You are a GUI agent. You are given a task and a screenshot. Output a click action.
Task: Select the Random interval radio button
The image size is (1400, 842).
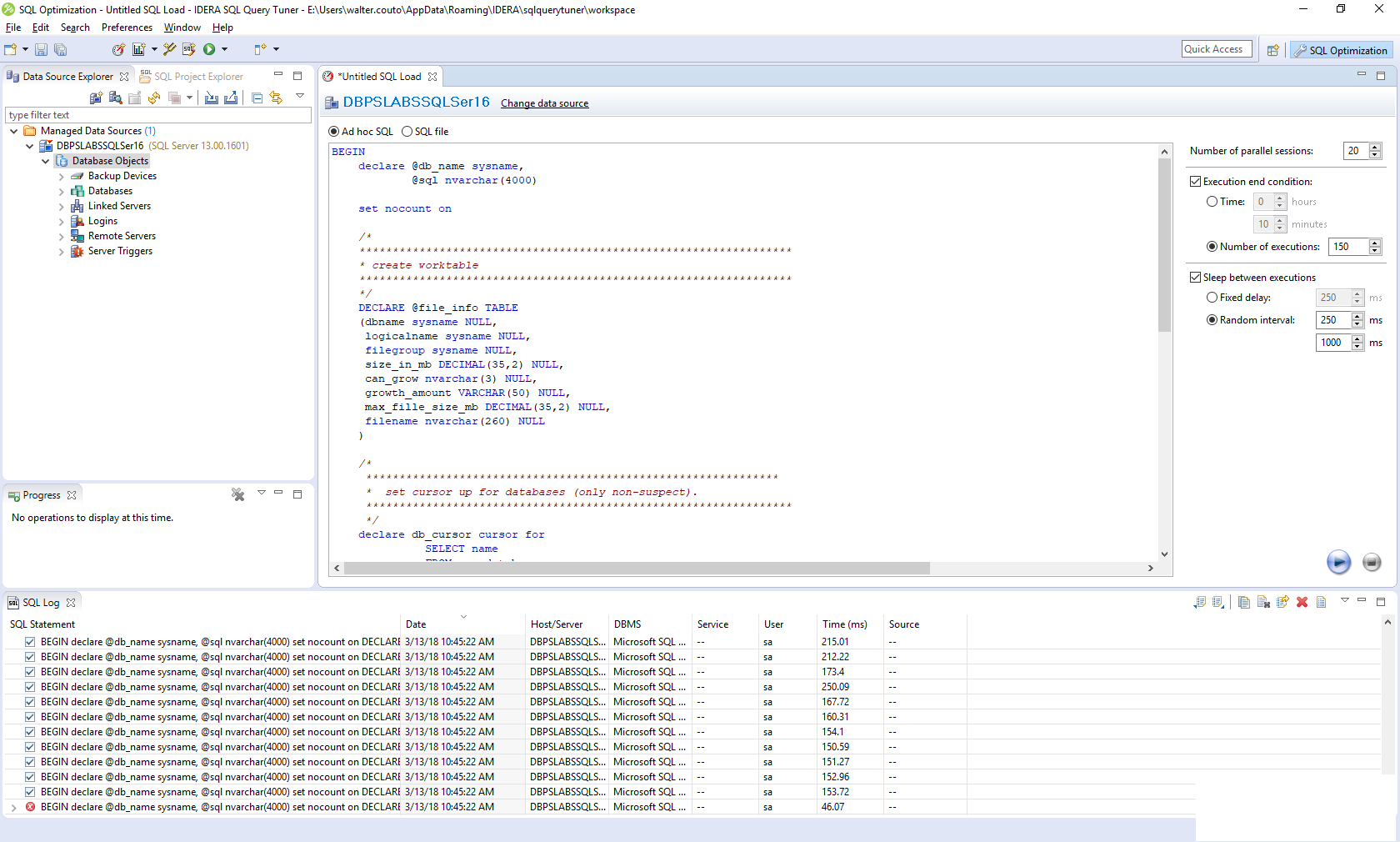tap(1212, 320)
